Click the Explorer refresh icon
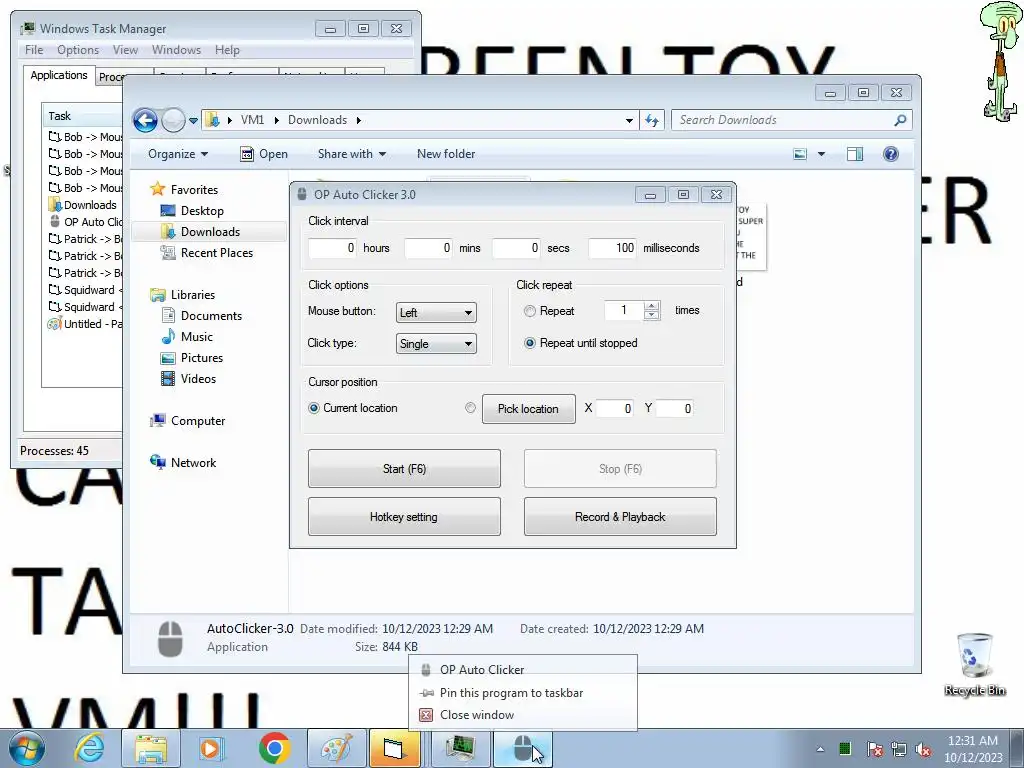This screenshot has height=768, width=1024. click(652, 120)
